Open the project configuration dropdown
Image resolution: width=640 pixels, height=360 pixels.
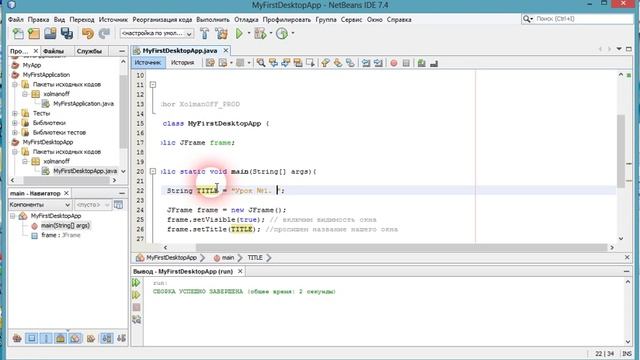pyautogui.click(x=157, y=33)
